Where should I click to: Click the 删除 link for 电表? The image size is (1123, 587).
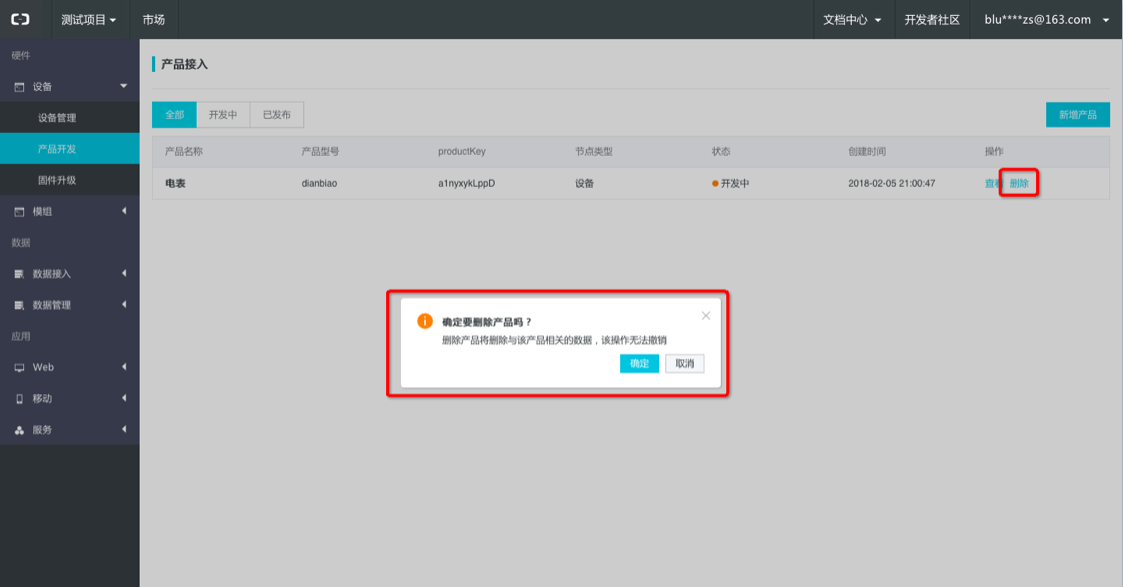[x=1018, y=183]
